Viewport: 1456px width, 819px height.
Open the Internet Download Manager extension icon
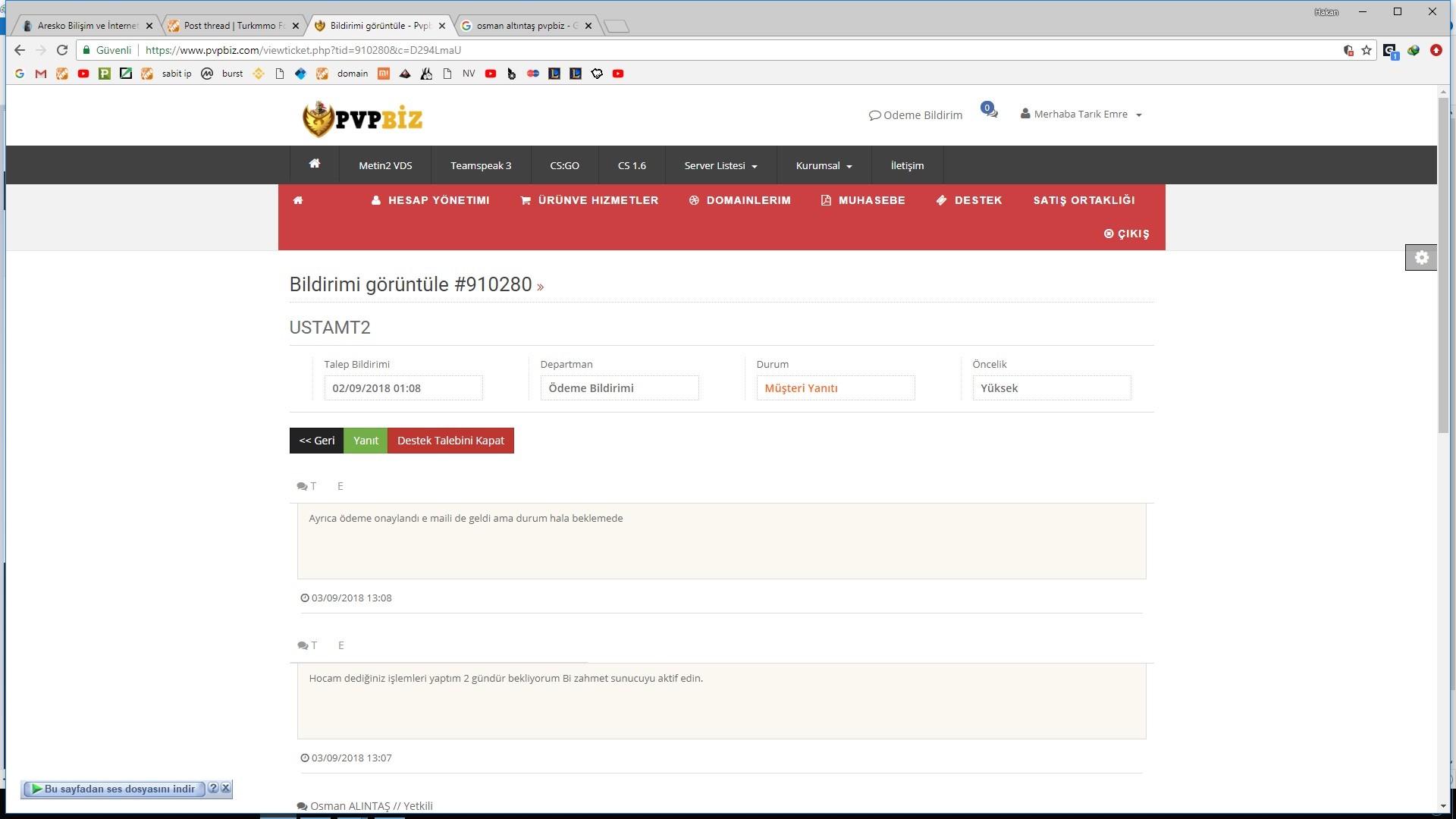[x=1414, y=50]
